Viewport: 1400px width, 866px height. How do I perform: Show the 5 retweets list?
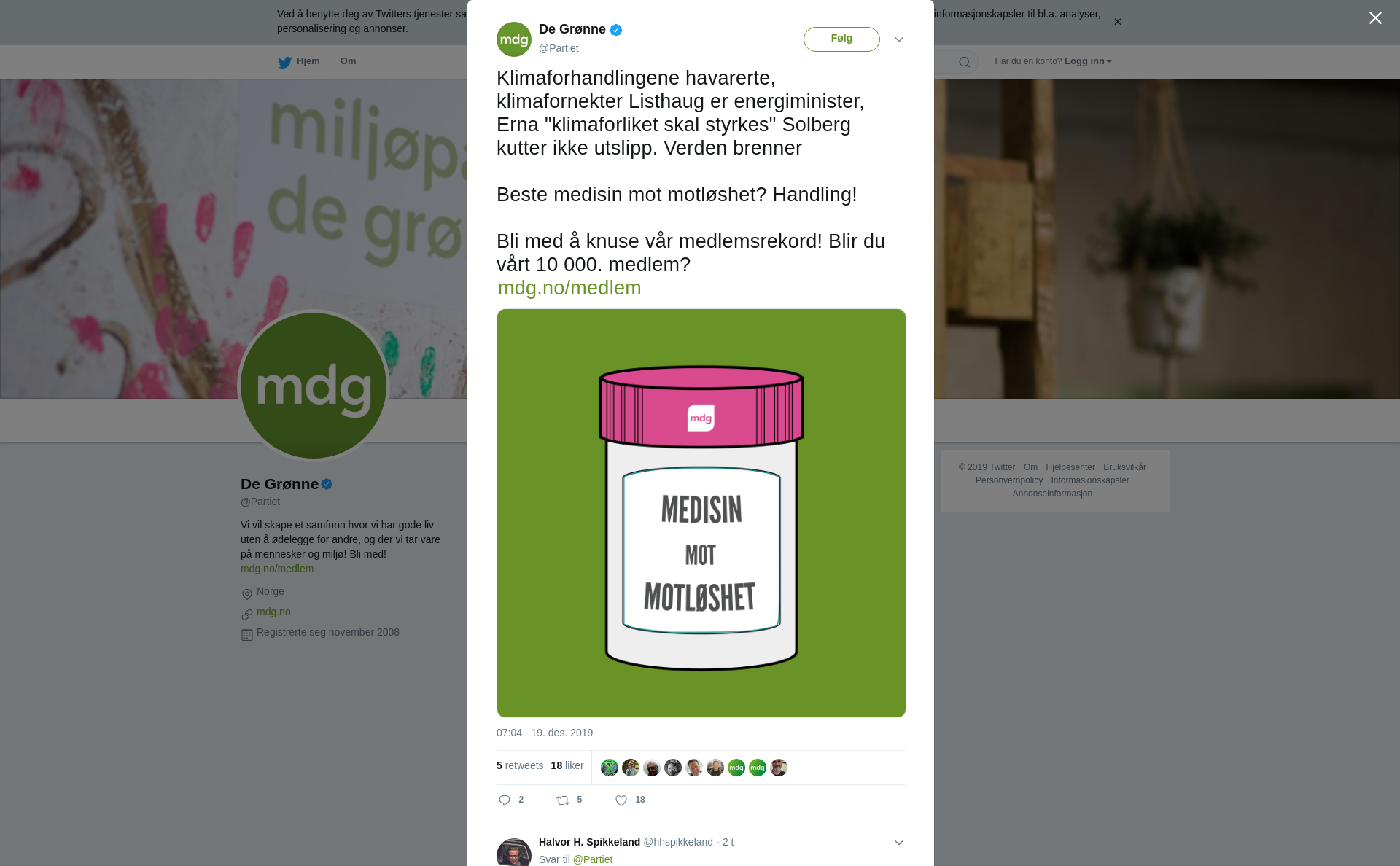520,765
